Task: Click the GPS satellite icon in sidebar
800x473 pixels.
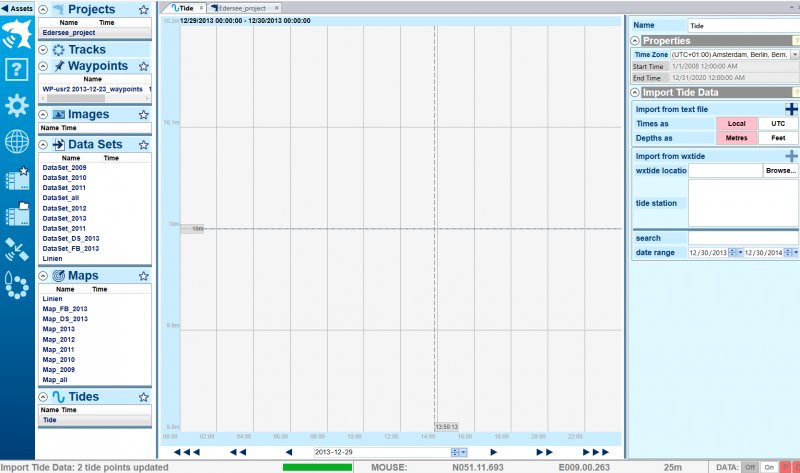Action: [16, 249]
